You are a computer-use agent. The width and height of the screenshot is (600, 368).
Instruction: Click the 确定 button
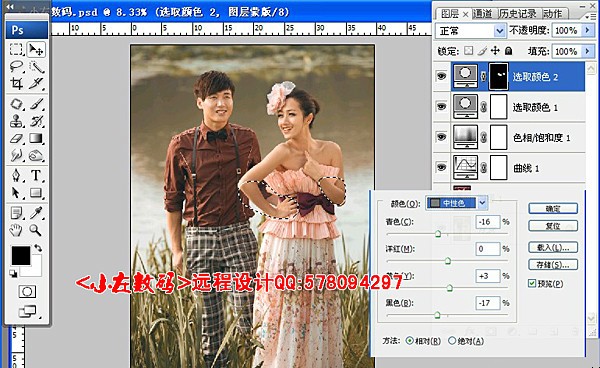(553, 209)
